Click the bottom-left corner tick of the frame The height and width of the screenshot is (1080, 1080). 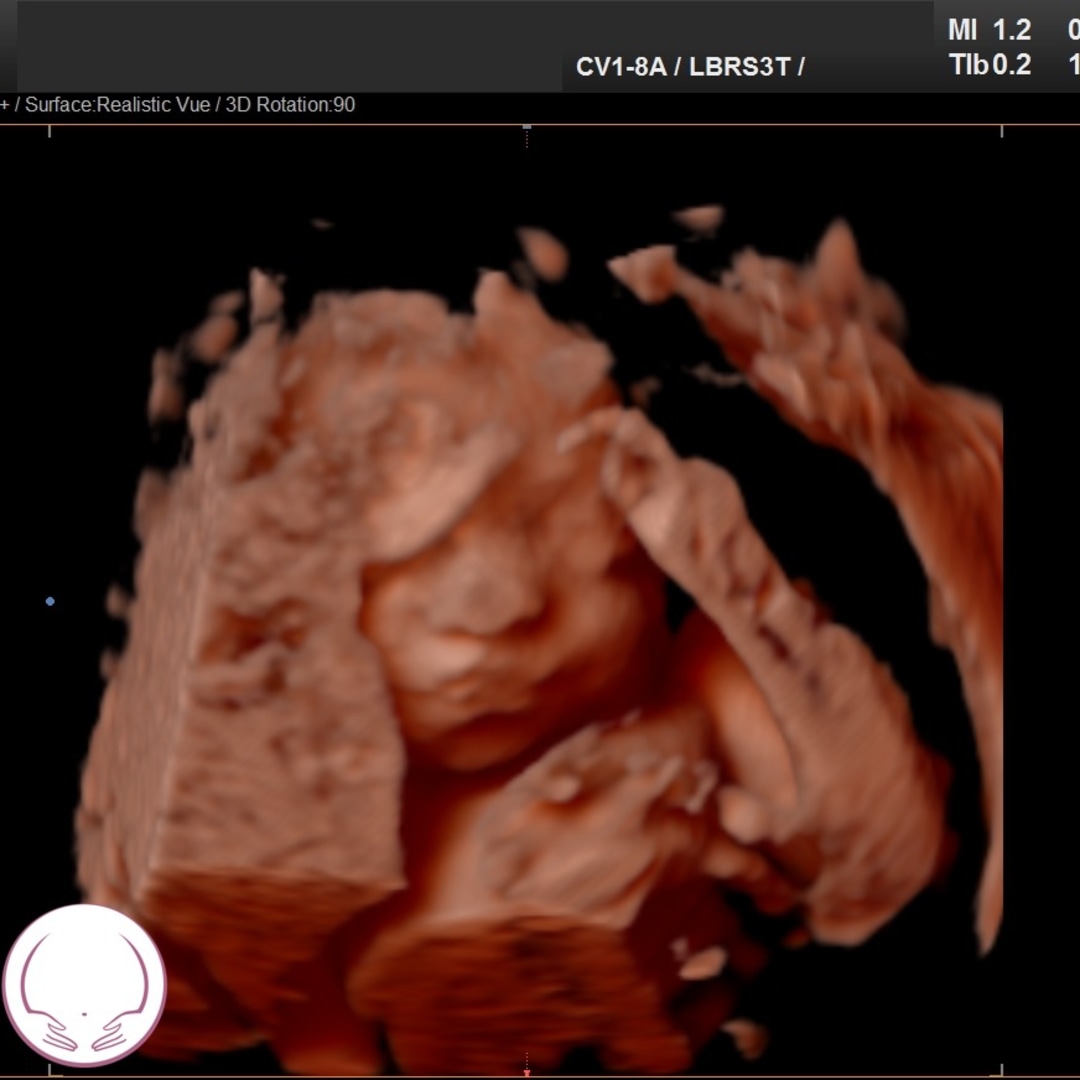pyautogui.click(x=50, y=1070)
